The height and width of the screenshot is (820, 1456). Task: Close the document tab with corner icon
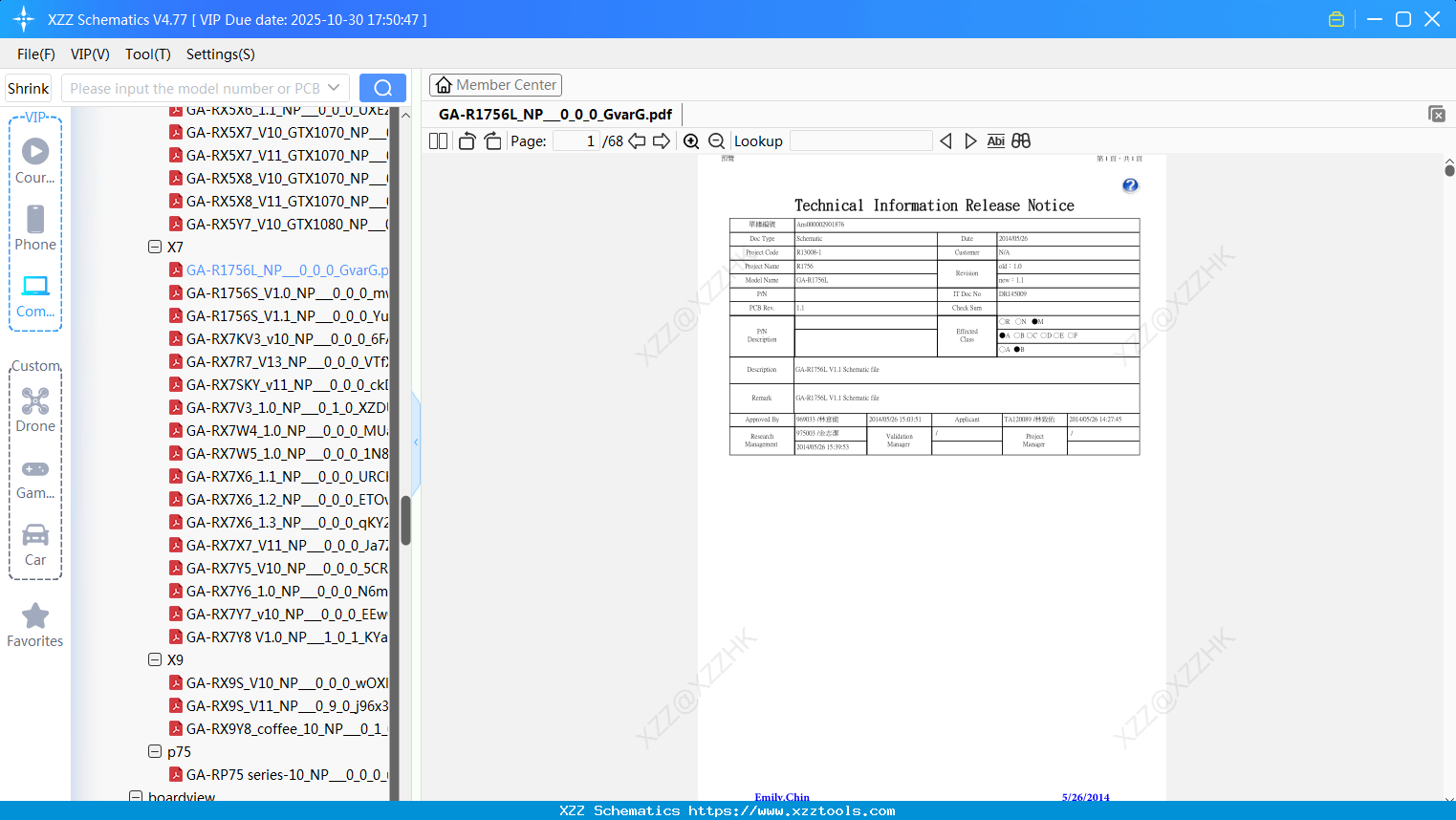coord(1436,114)
